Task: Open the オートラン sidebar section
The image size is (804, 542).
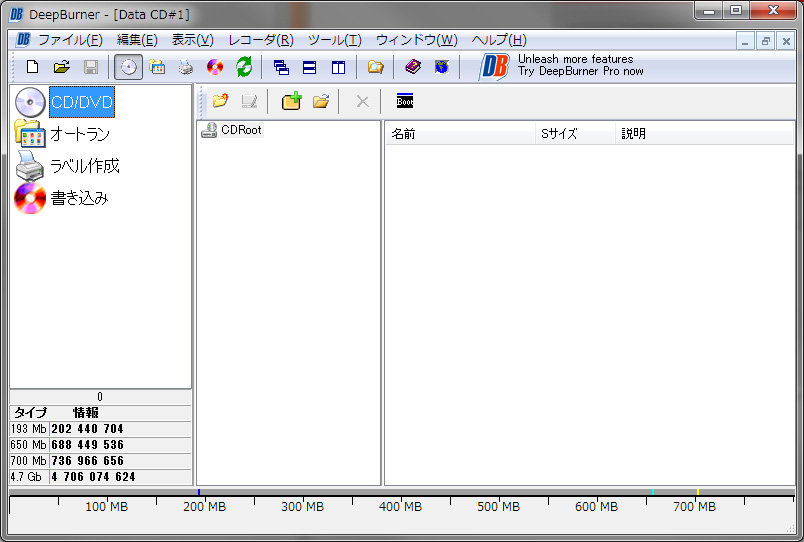Action: pyautogui.click(x=80, y=134)
